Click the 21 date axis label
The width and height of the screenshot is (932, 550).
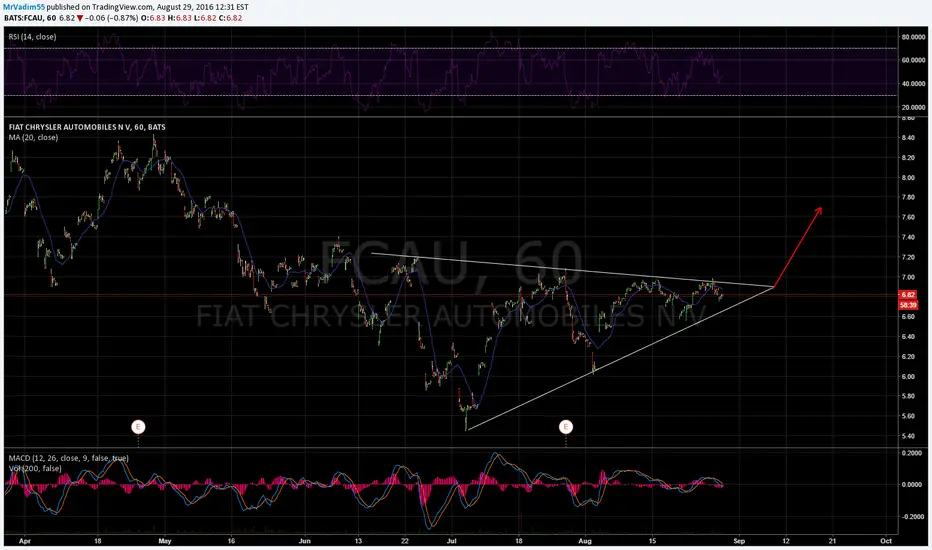[x=832, y=541]
